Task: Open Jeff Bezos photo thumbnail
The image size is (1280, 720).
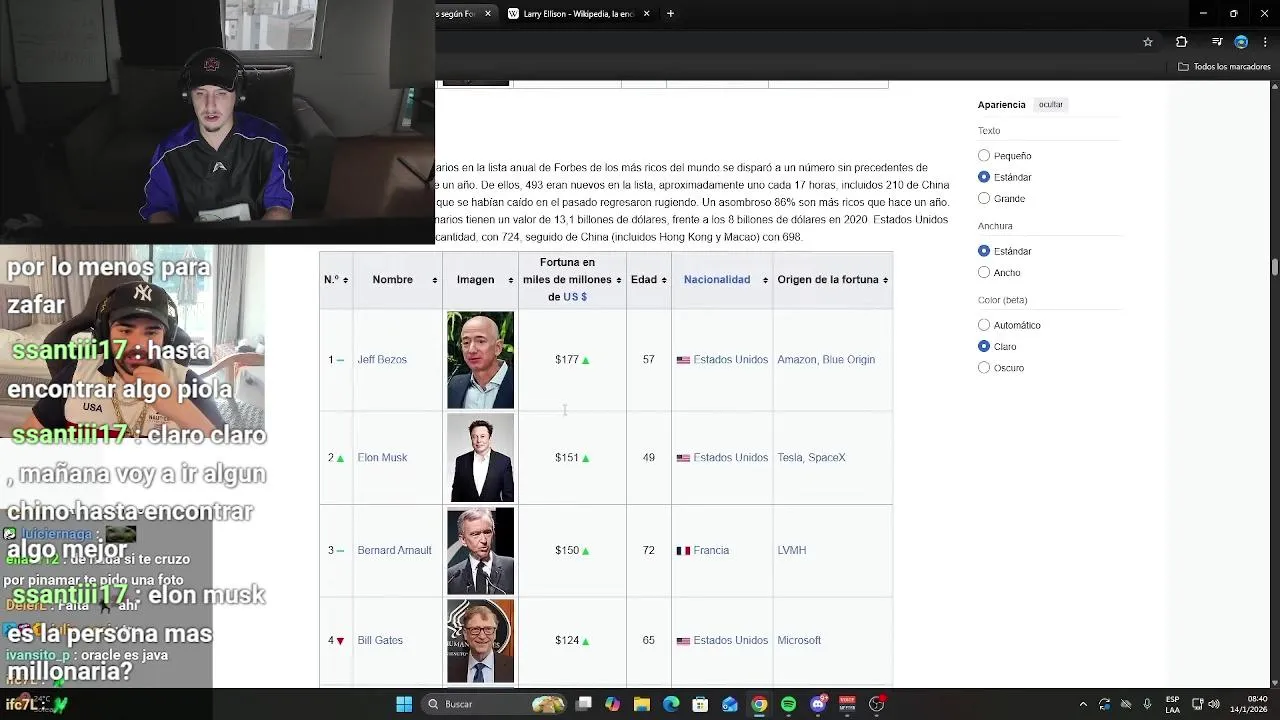Action: [x=480, y=360]
